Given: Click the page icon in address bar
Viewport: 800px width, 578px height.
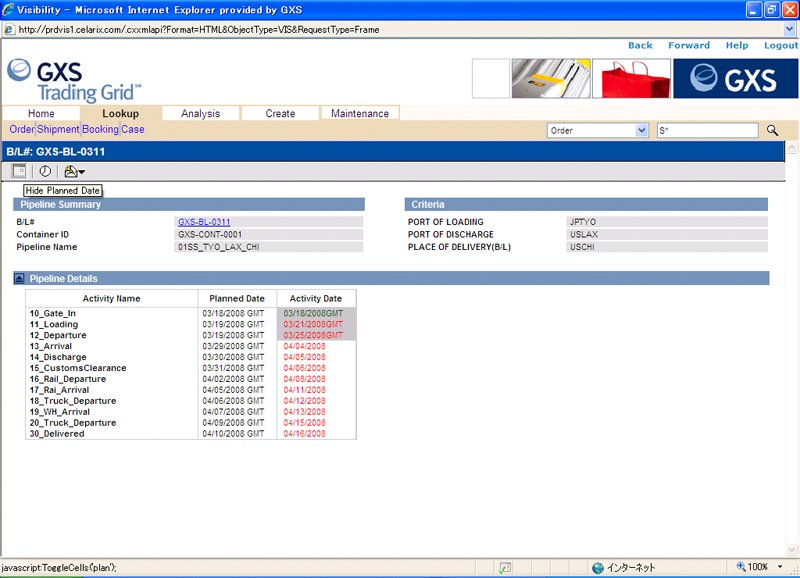Looking at the screenshot, I should [x=9, y=30].
